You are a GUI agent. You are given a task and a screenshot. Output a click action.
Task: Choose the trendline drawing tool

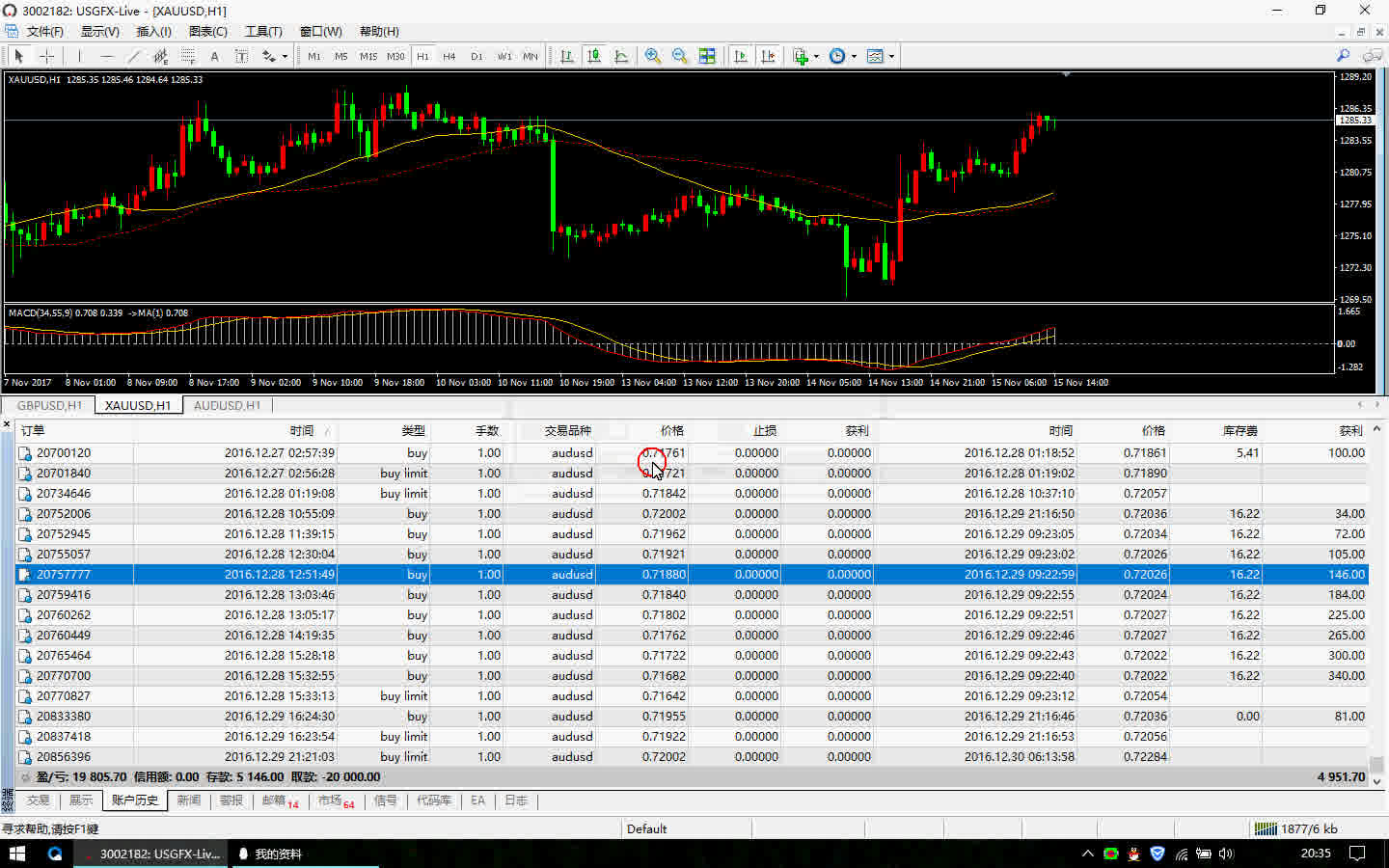(134, 56)
